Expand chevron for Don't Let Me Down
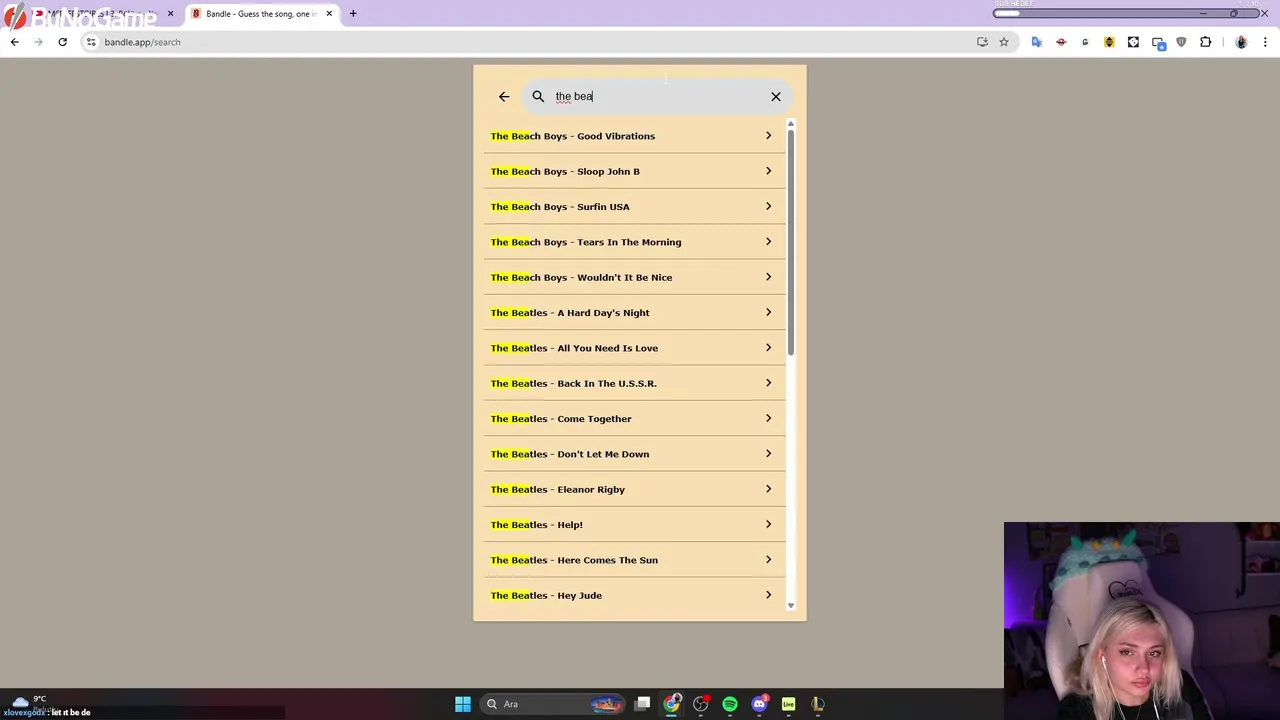The image size is (1280, 720). click(768, 453)
